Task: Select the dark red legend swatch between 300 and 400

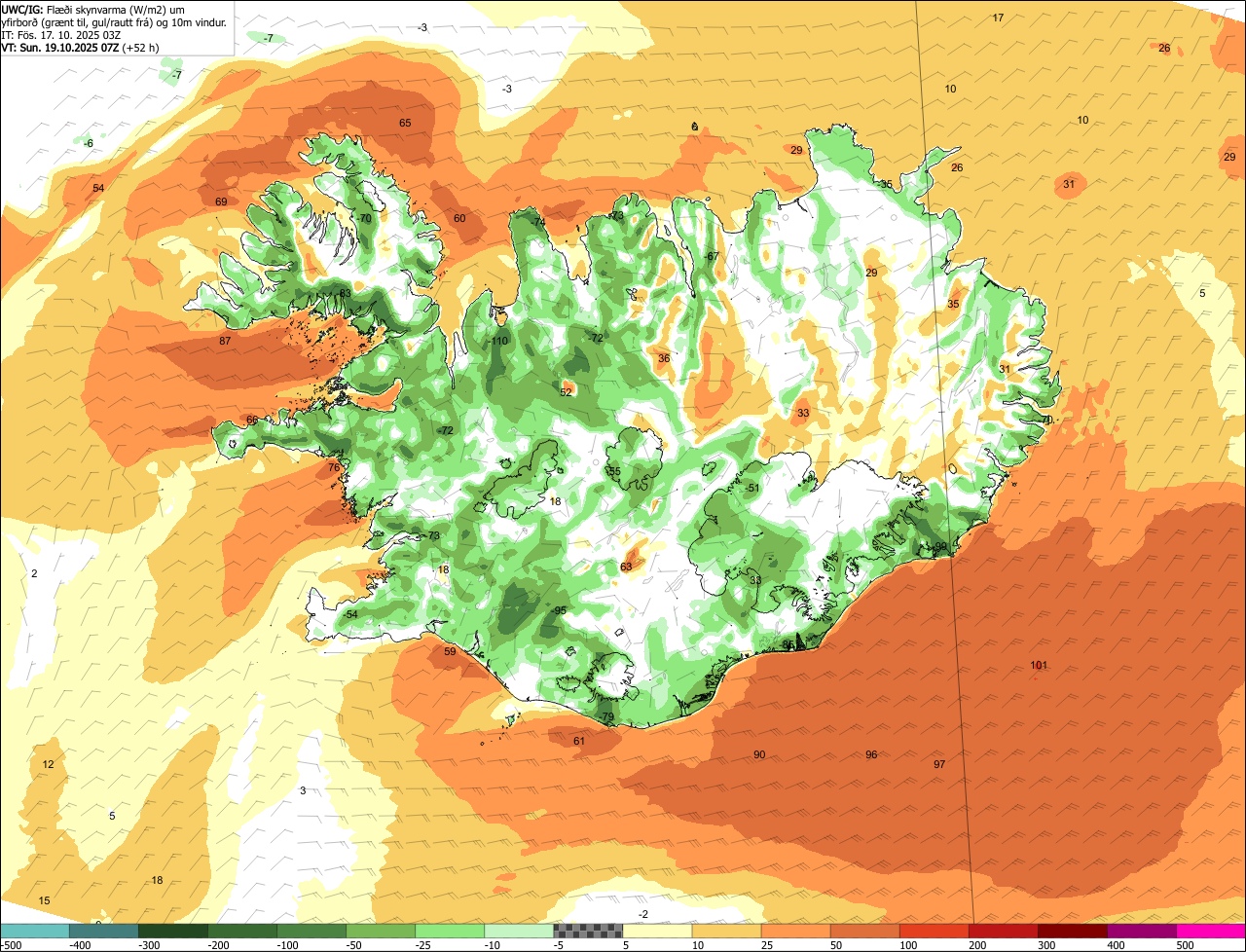Action: coord(1073,931)
